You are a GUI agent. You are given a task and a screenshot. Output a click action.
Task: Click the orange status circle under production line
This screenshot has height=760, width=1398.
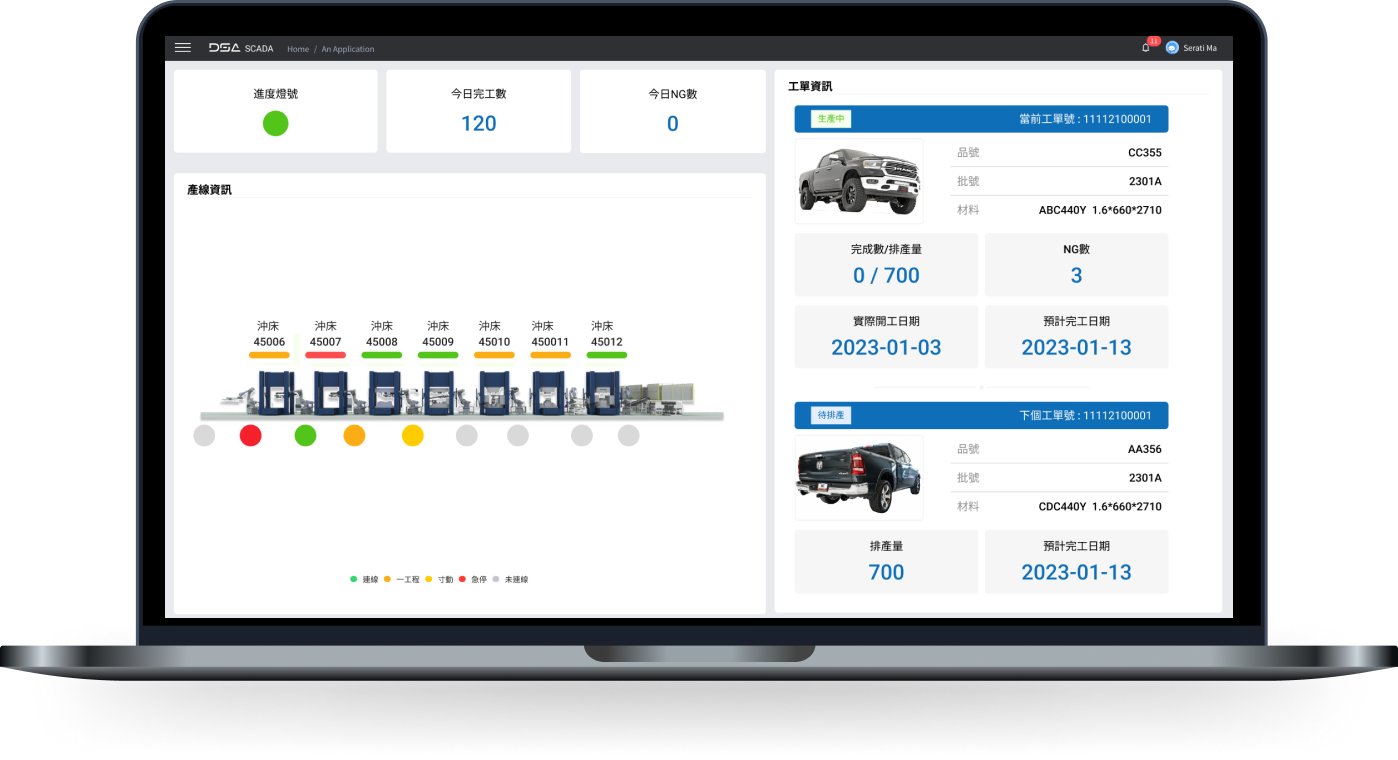tap(354, 435)
